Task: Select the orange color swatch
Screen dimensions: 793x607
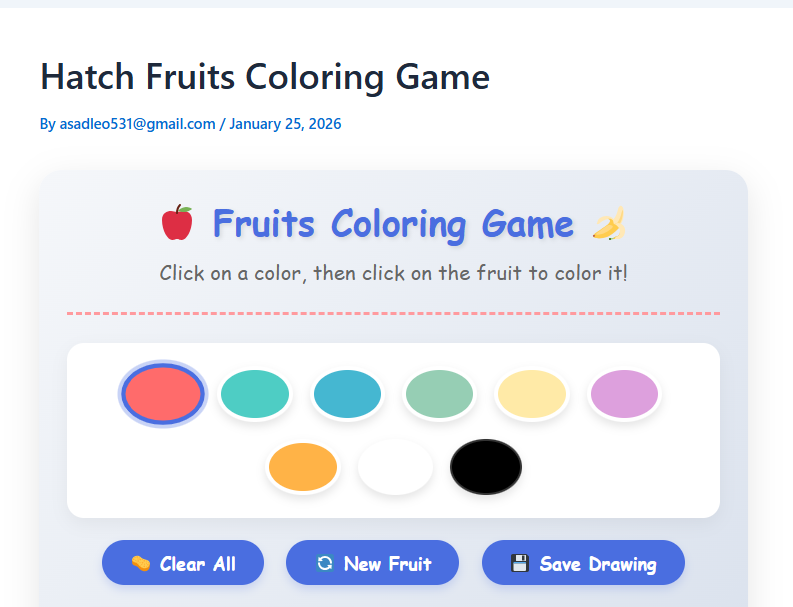Action: click(x=302, y=467)
